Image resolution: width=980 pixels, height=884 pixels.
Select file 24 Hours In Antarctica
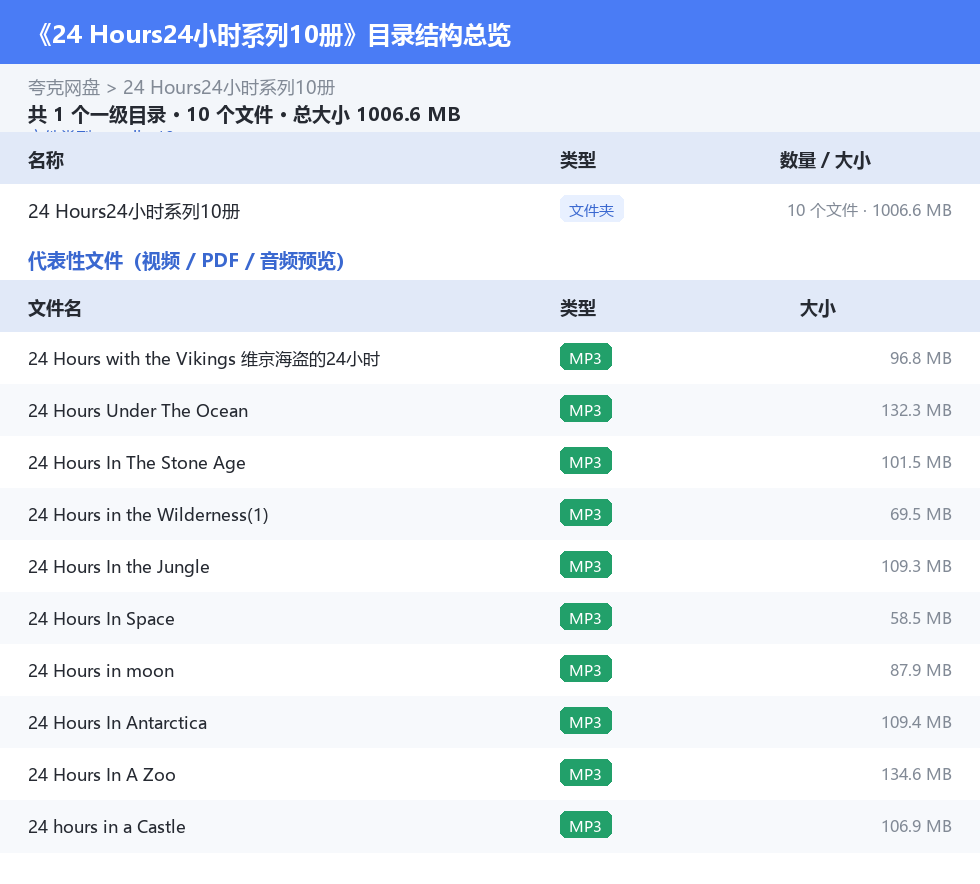coord(490,721)
